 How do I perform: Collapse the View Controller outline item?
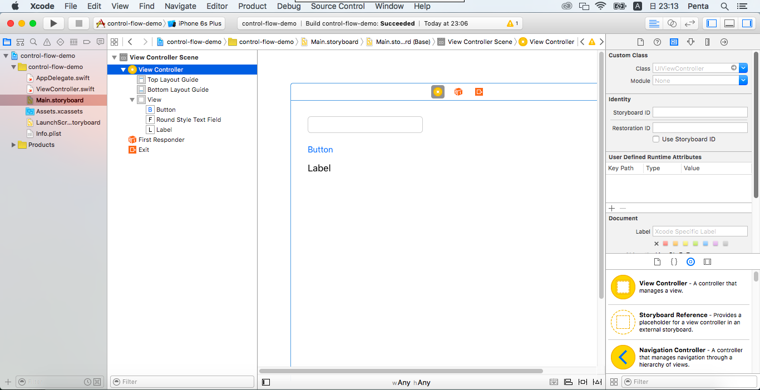tap(123, 70)
